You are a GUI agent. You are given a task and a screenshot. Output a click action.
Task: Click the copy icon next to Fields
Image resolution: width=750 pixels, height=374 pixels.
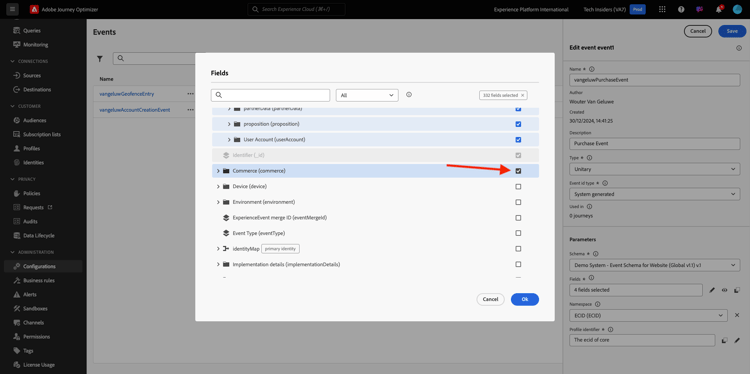coord(737,290)
